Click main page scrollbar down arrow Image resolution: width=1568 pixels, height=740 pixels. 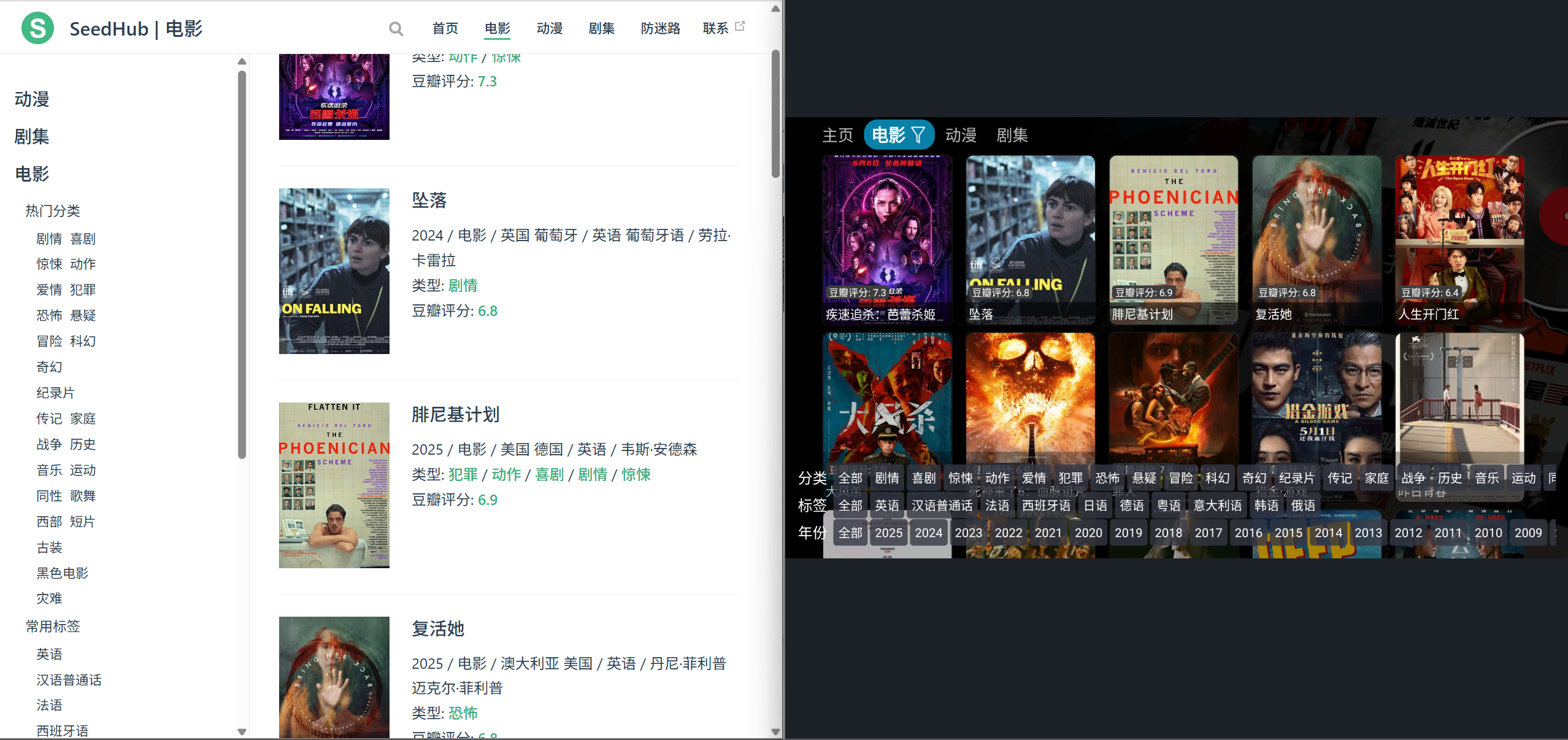775,731
